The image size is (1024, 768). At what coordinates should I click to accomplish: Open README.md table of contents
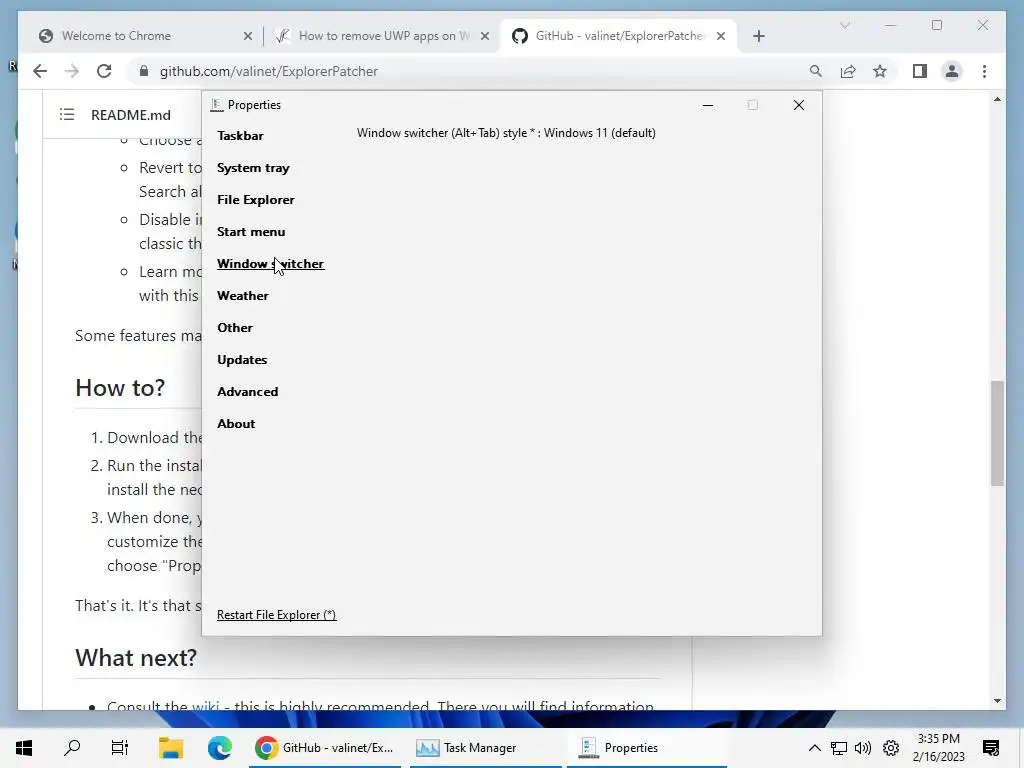[x=67, y=115]
